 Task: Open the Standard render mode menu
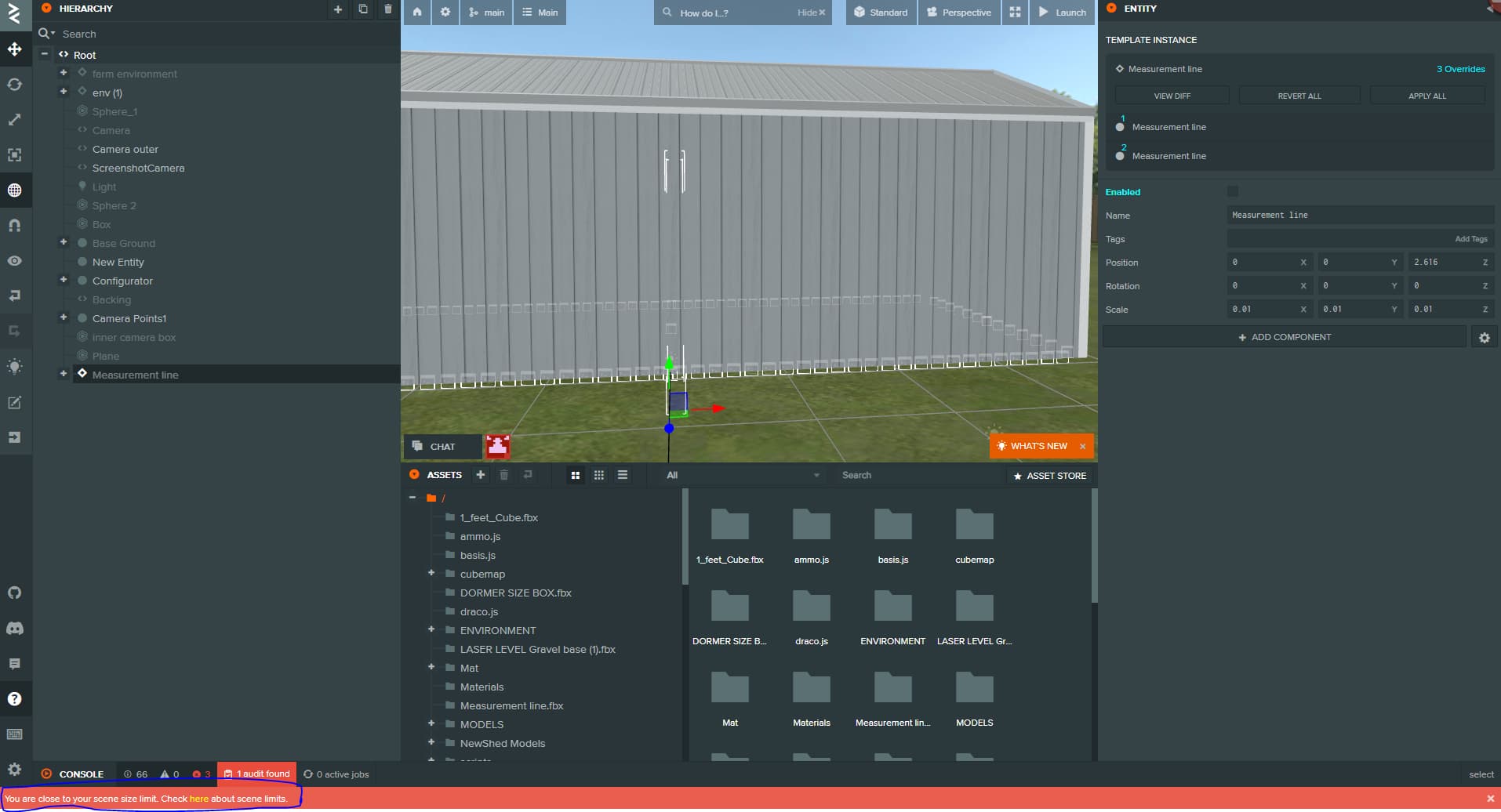(x=881, y=13)
